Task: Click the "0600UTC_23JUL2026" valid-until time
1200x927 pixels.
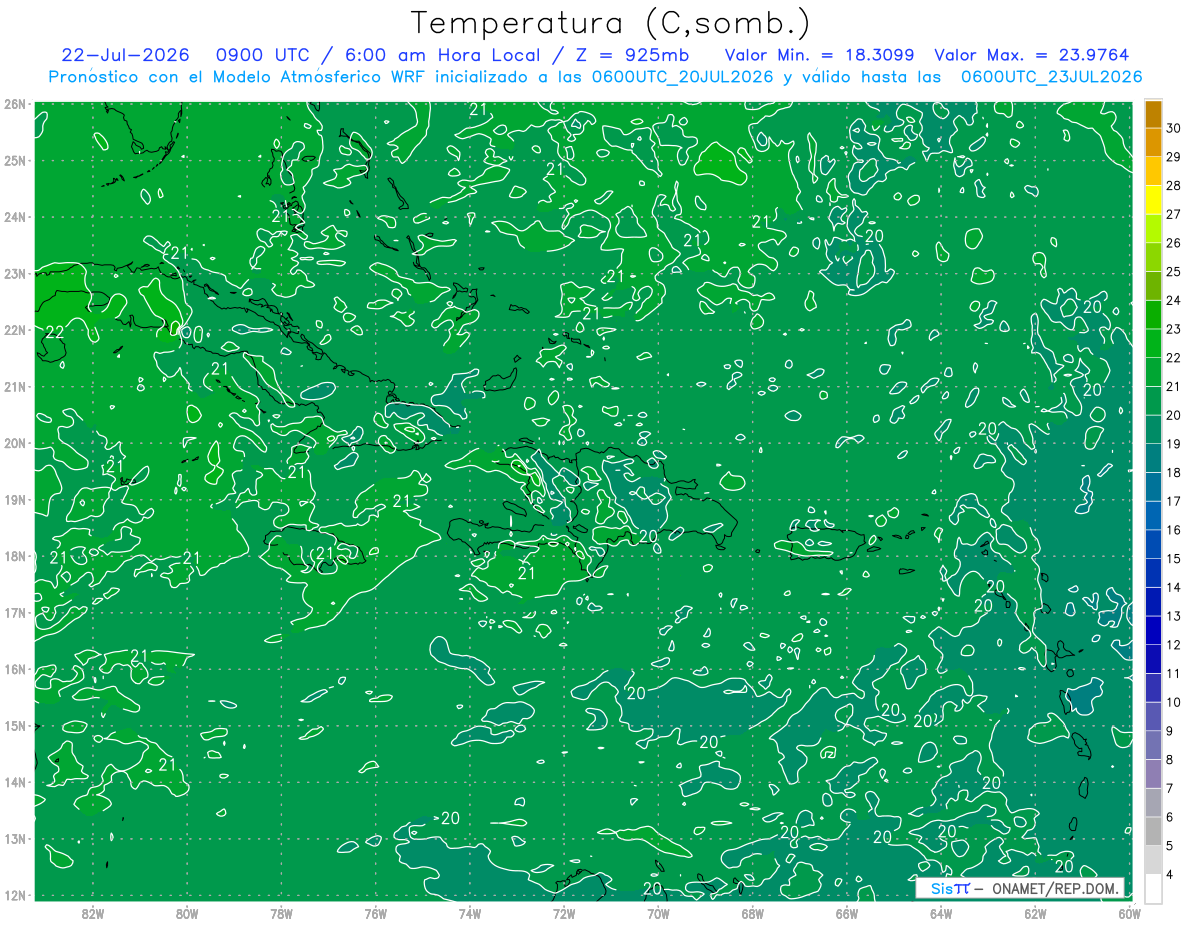Action: [x=1051, y=77]
